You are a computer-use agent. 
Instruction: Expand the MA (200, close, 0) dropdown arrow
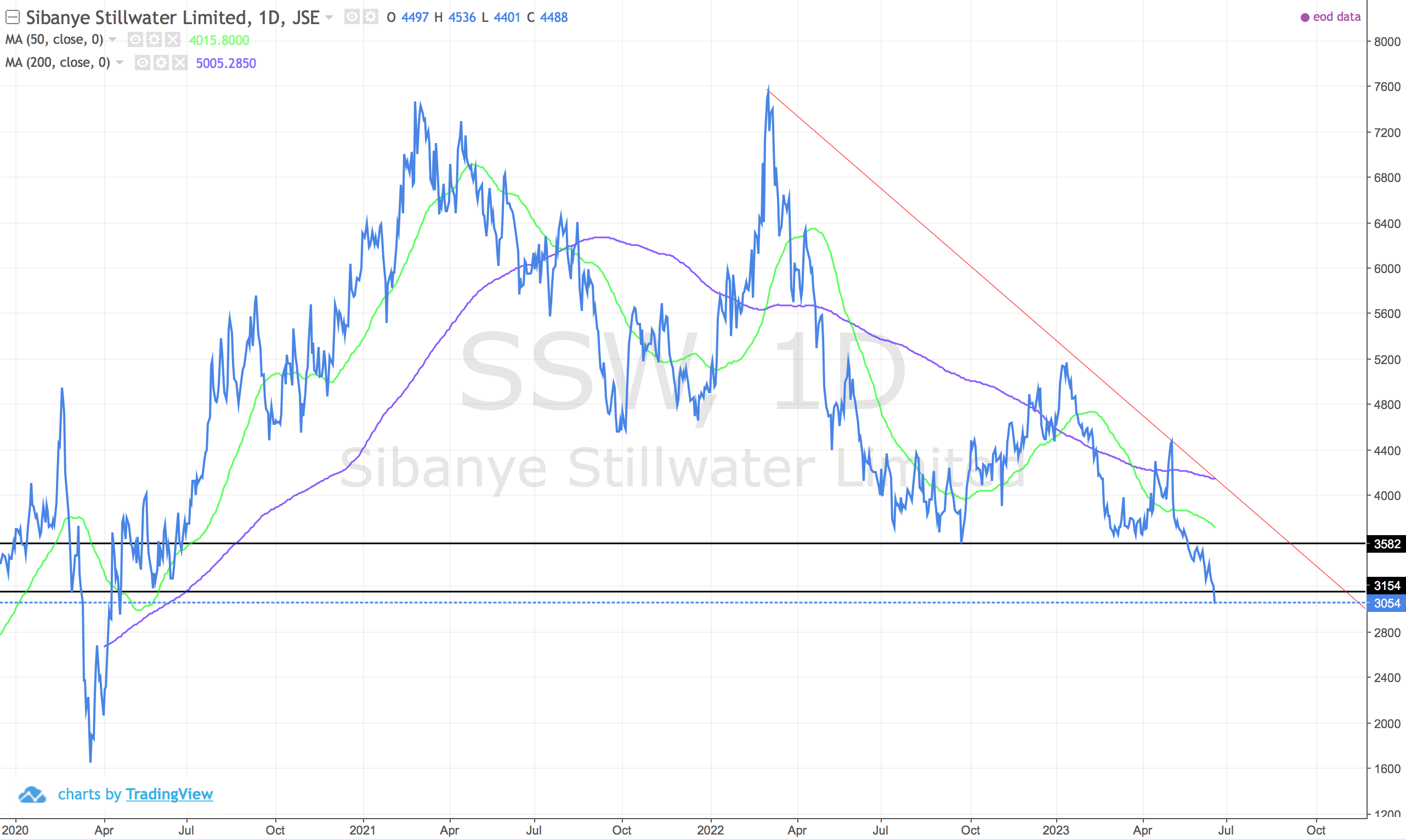120,63
